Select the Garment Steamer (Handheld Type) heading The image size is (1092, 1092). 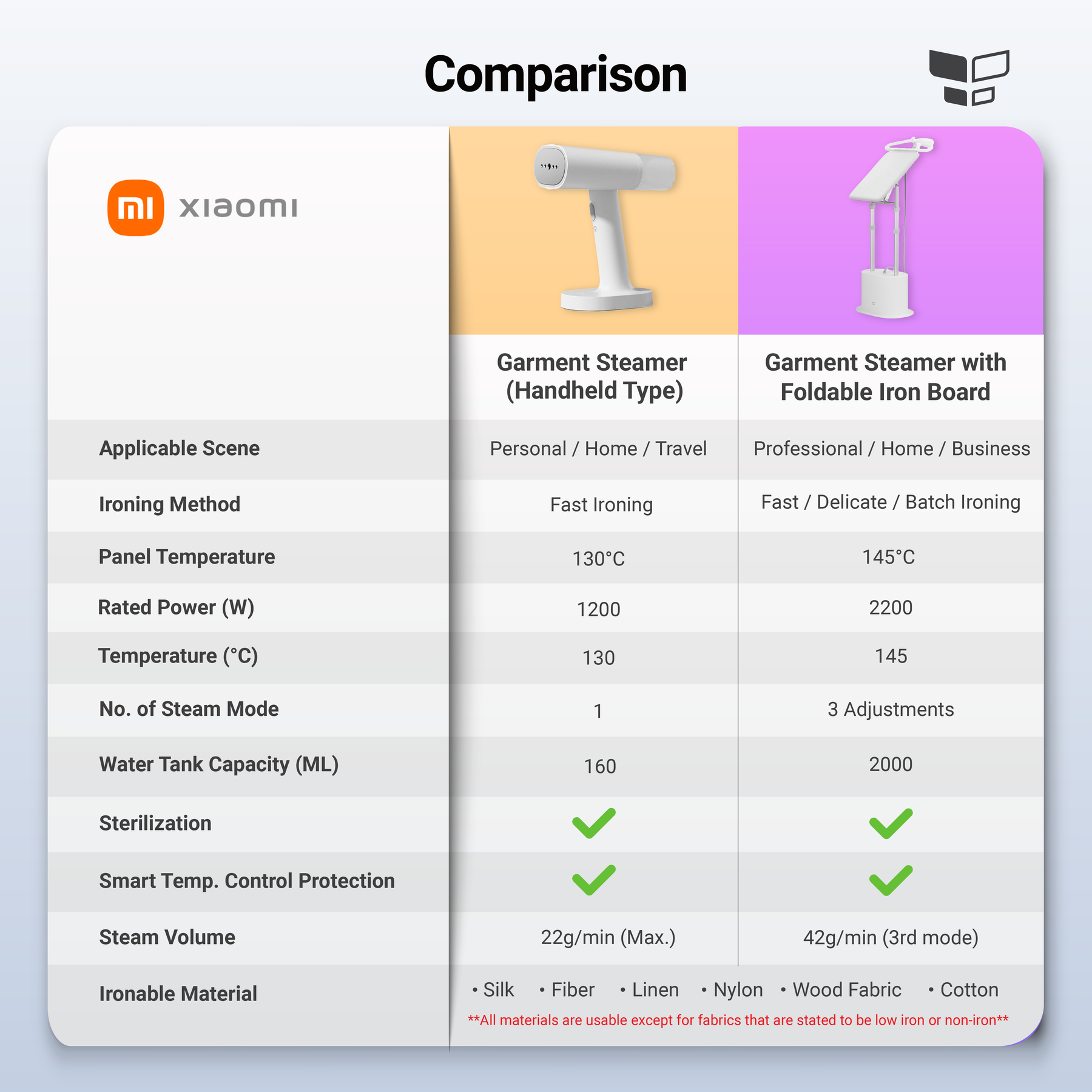coord(593,377)
